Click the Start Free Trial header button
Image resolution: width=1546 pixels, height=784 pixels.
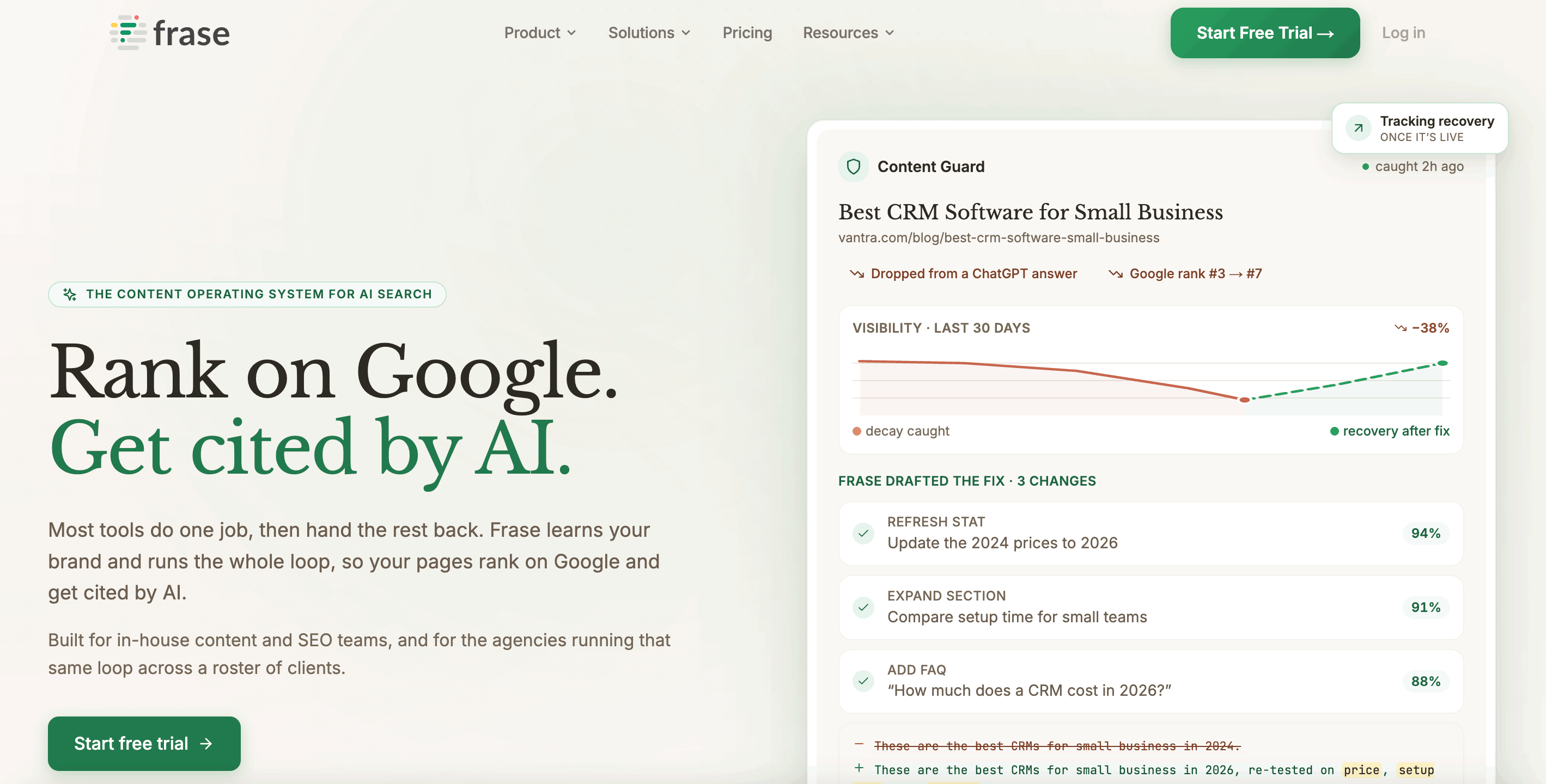click(x=1265, y=33)
